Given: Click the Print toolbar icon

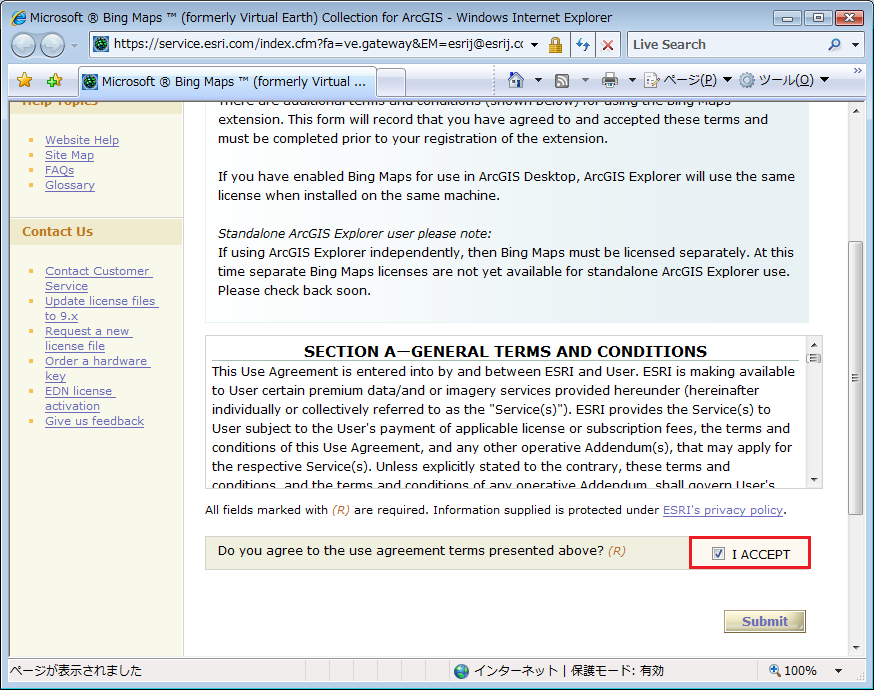Looking at the screenshot, I should pyautogui.click(x=609, y=80).
